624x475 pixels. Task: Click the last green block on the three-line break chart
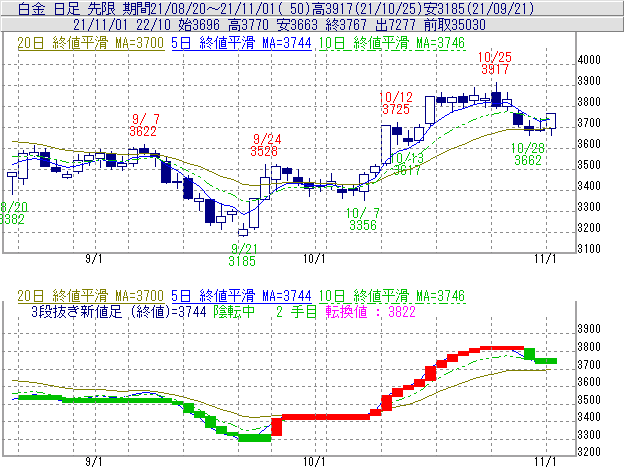click(546, 361)
